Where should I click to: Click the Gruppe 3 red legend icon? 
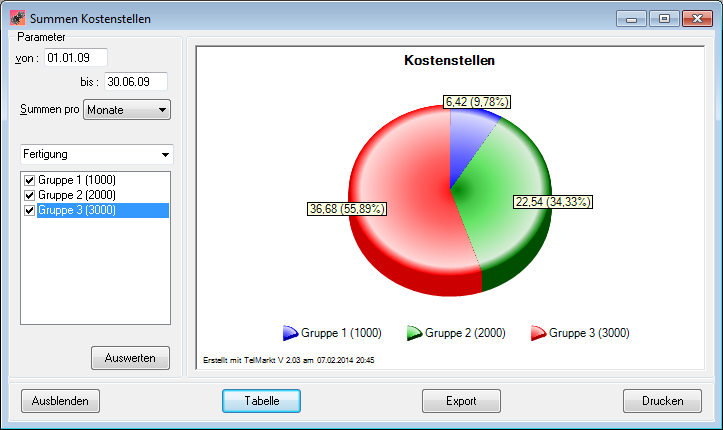click(x=538, y=333)
